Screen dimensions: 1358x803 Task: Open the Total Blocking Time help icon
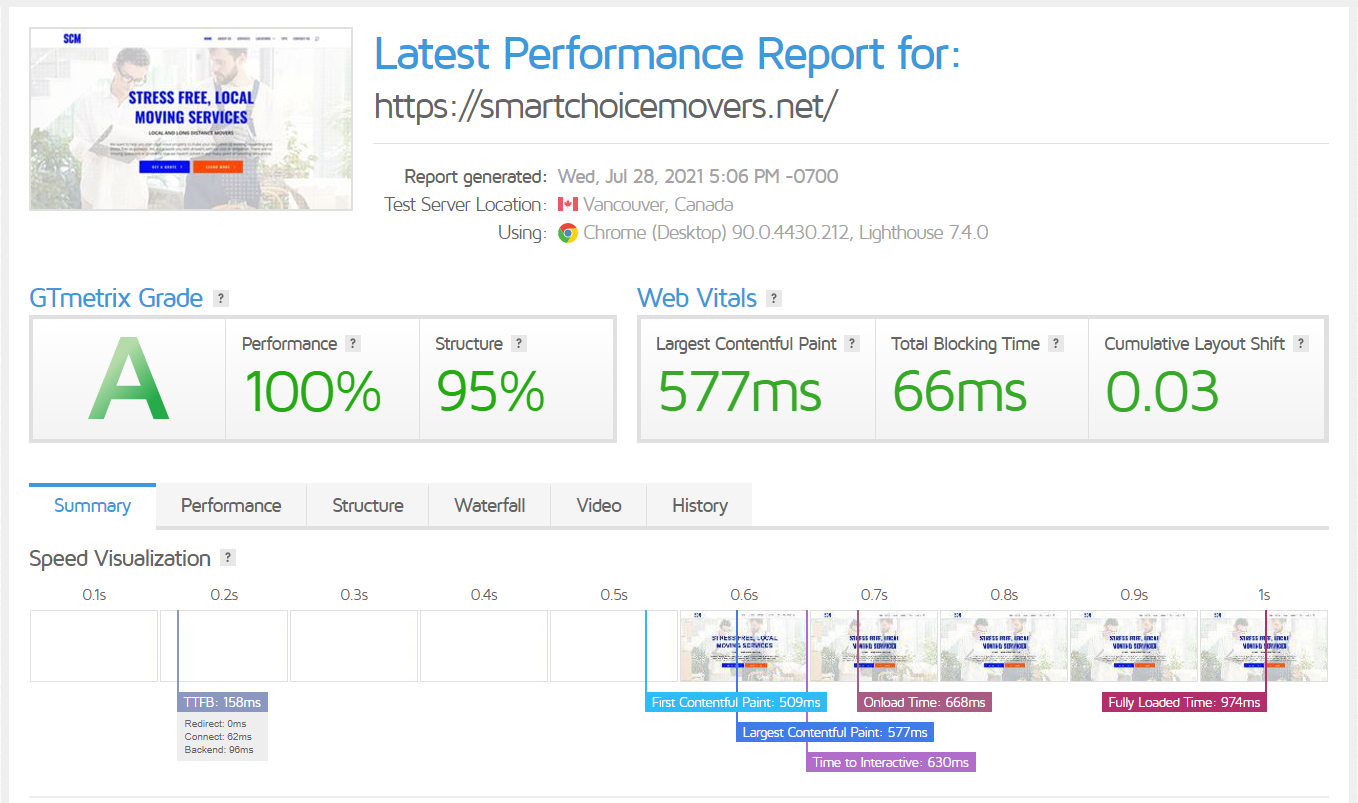click(1057, 343)
